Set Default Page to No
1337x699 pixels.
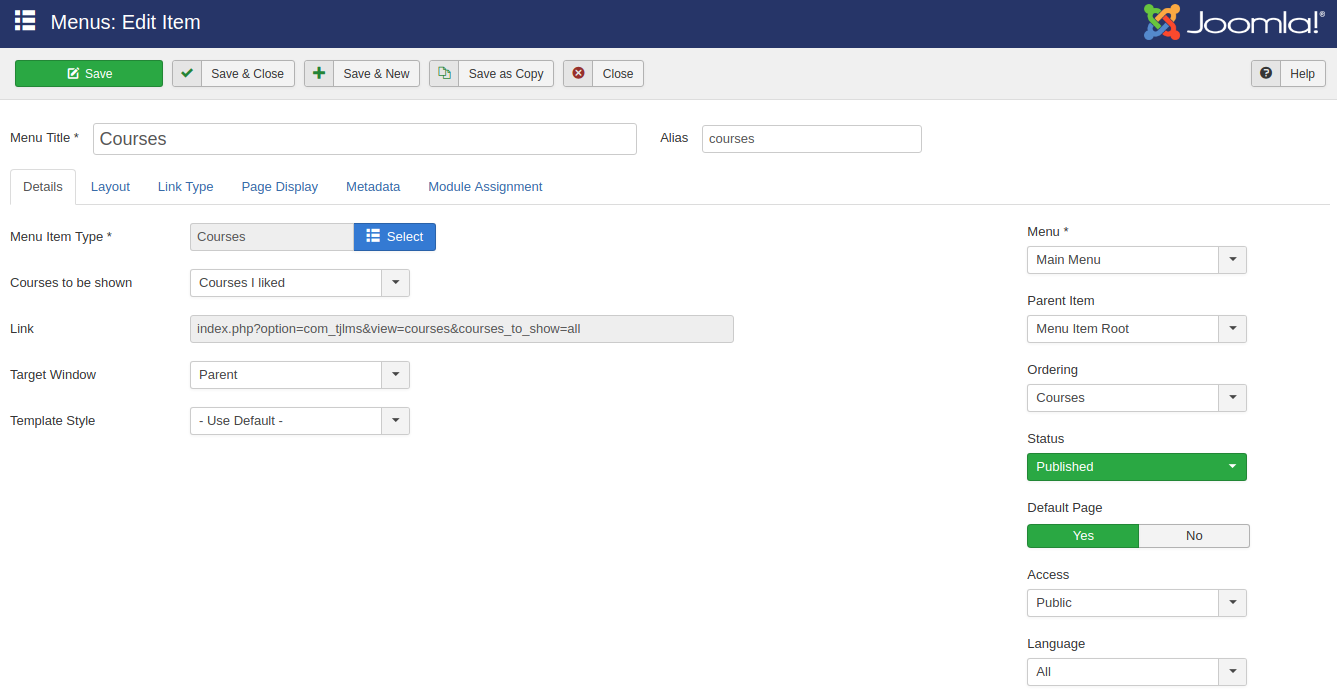(1194, 536)
